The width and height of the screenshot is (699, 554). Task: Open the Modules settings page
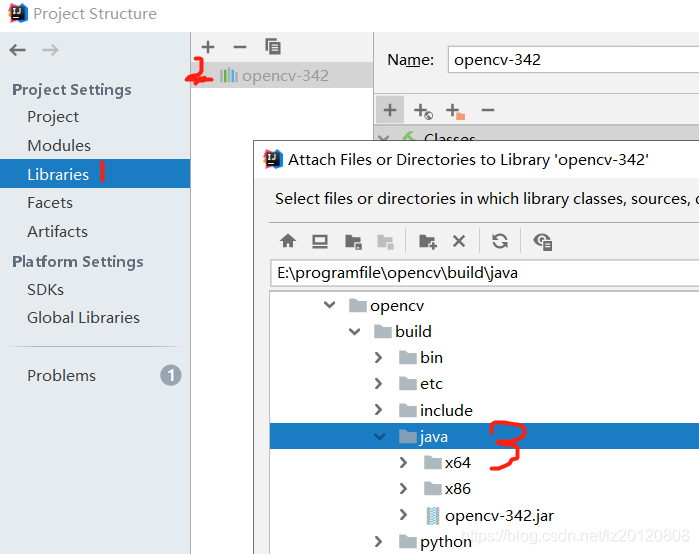(x=59, y=146)
